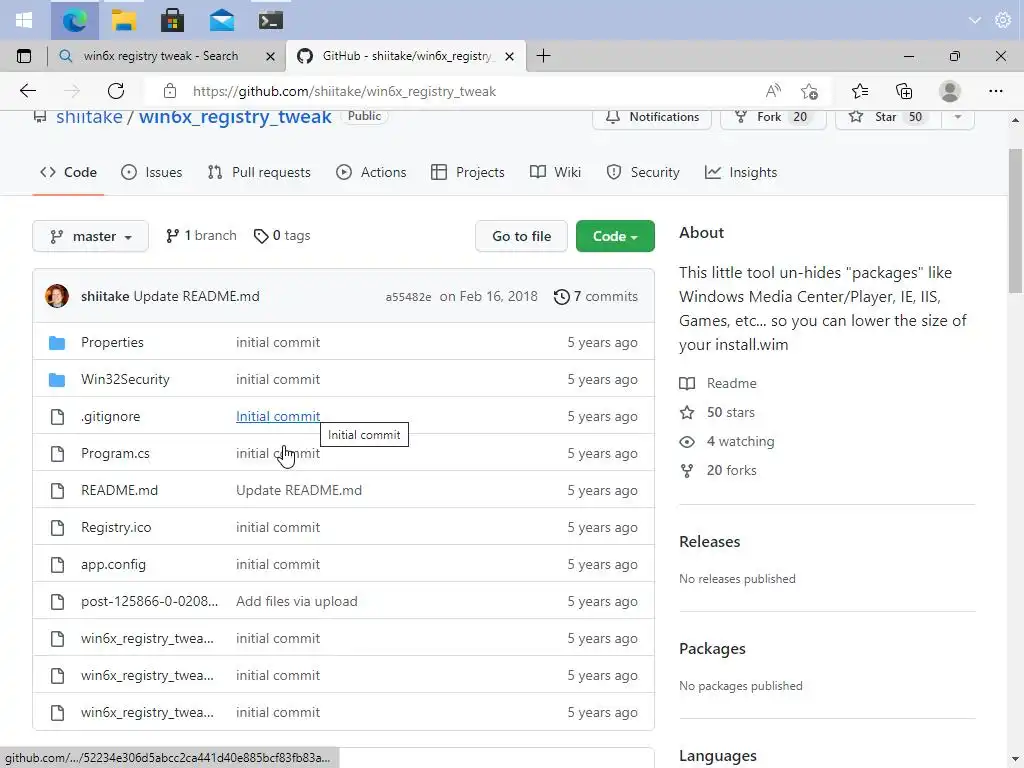The width and height of the screenshot is (1024, 768).
Task: Add this page to favorites
Action: 809,91
